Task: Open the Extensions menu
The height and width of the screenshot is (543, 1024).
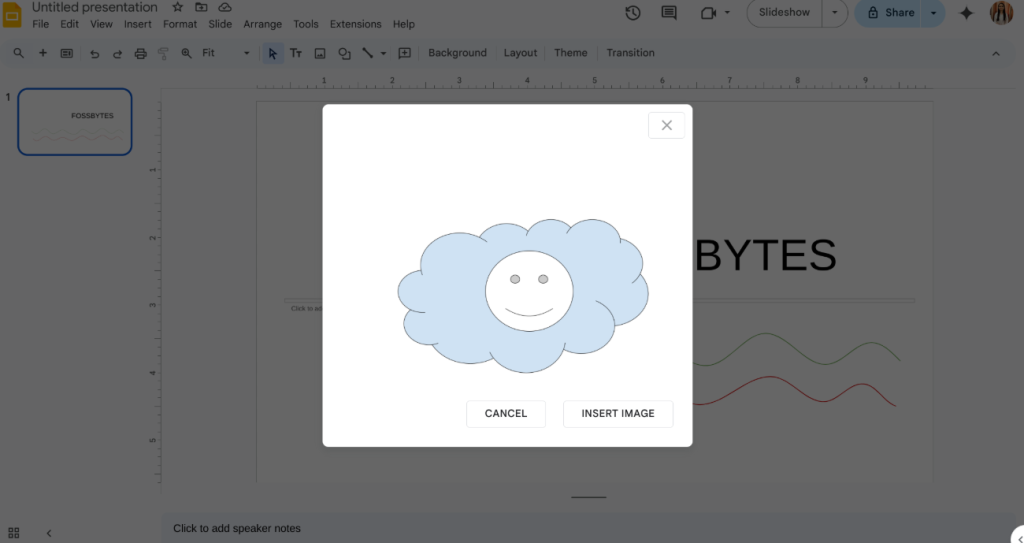Action: coord(355,24)
